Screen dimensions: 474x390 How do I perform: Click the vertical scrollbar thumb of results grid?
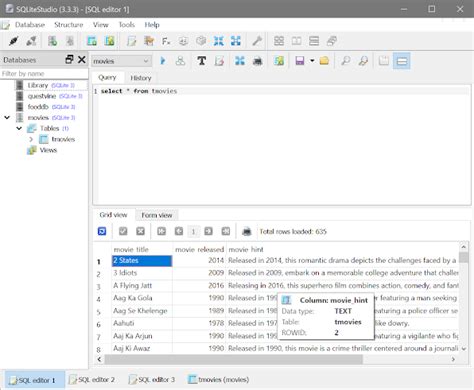point(463,258)
